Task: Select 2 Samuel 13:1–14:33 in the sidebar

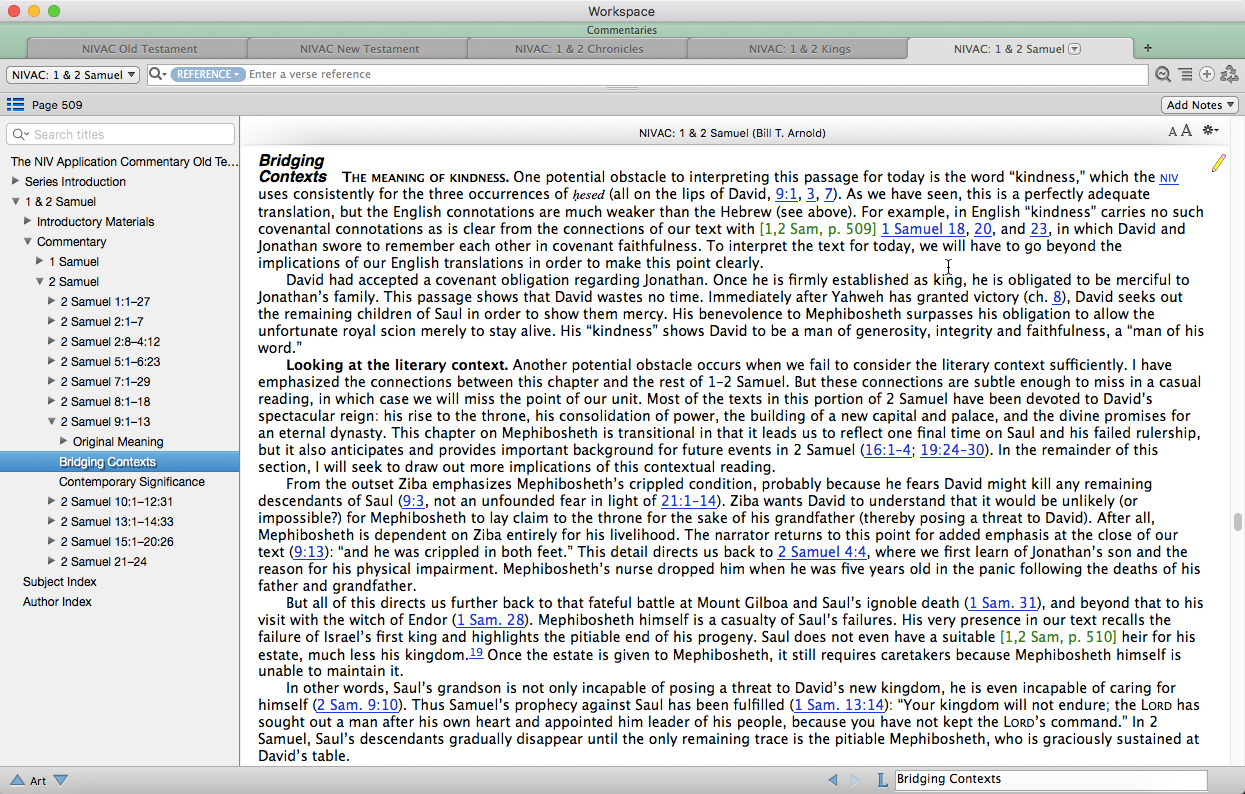Action: pyautogui.click(x=117, y=521)
